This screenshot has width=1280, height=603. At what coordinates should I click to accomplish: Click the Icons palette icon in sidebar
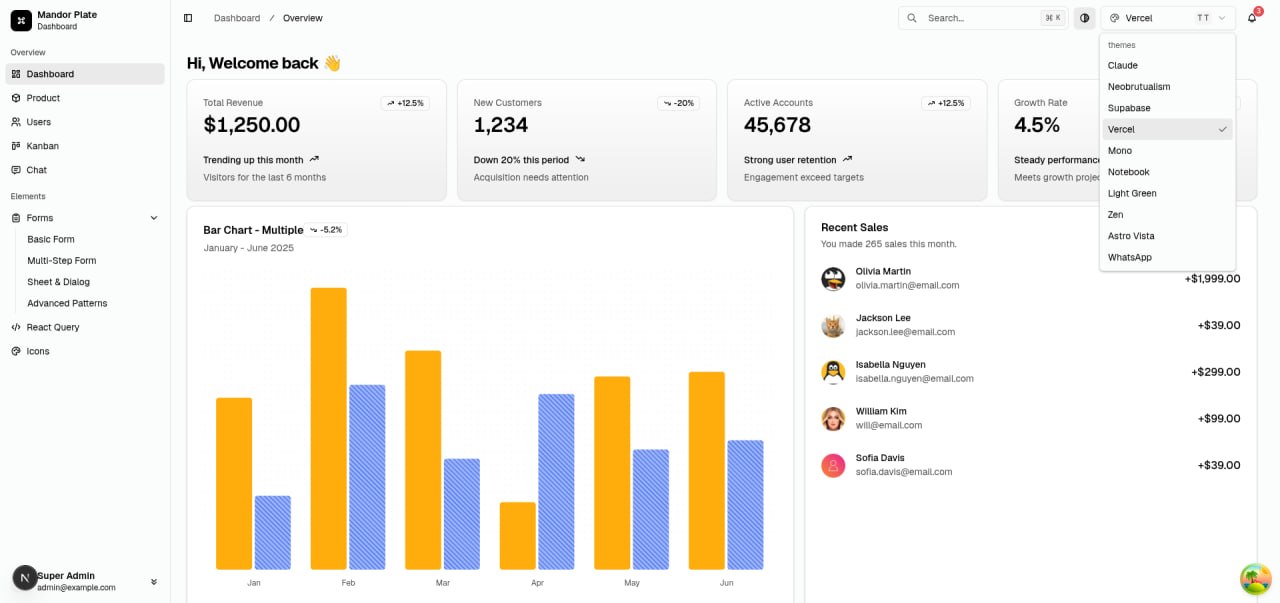16,351
